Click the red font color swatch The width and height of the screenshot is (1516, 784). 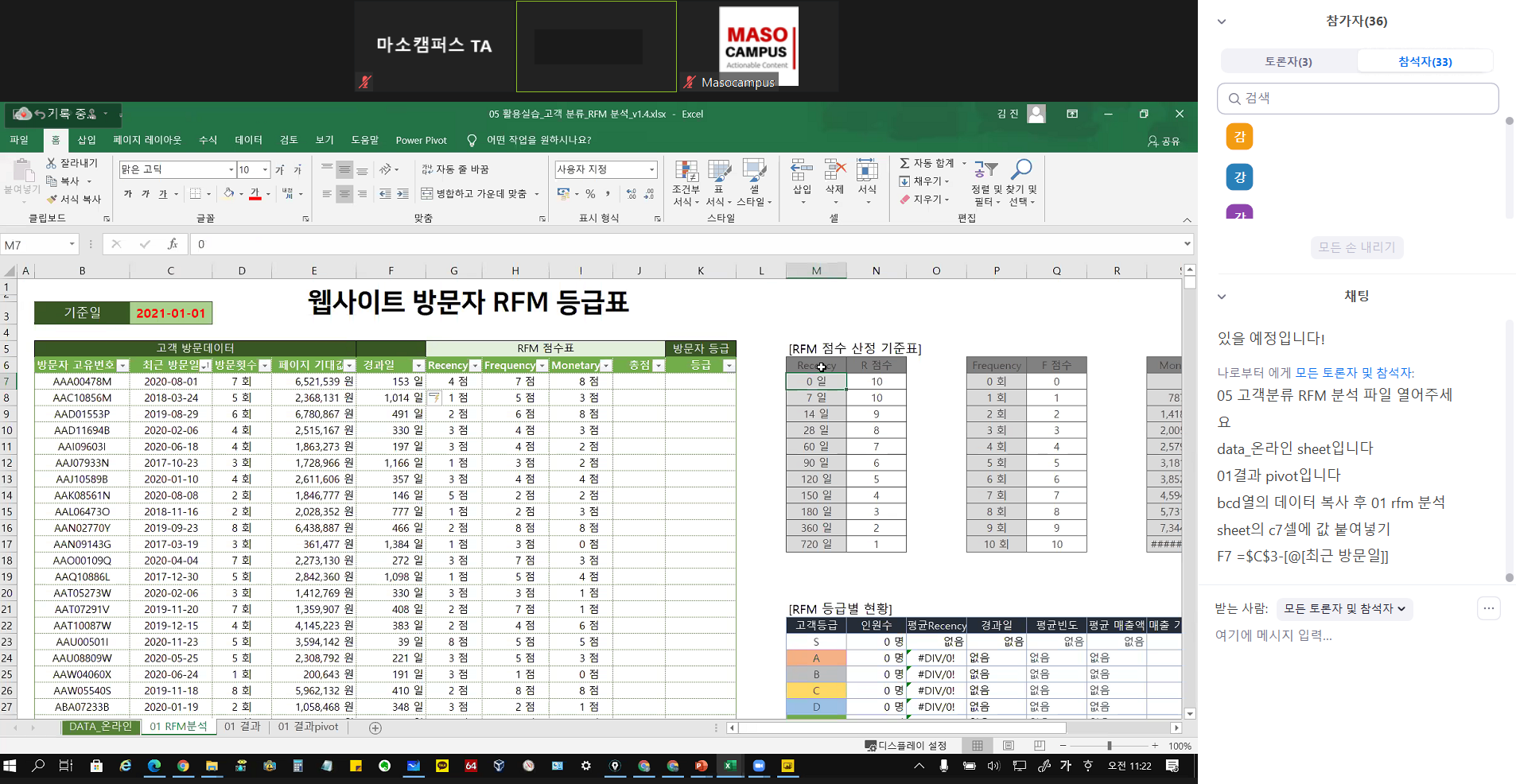tap(255, 194)
